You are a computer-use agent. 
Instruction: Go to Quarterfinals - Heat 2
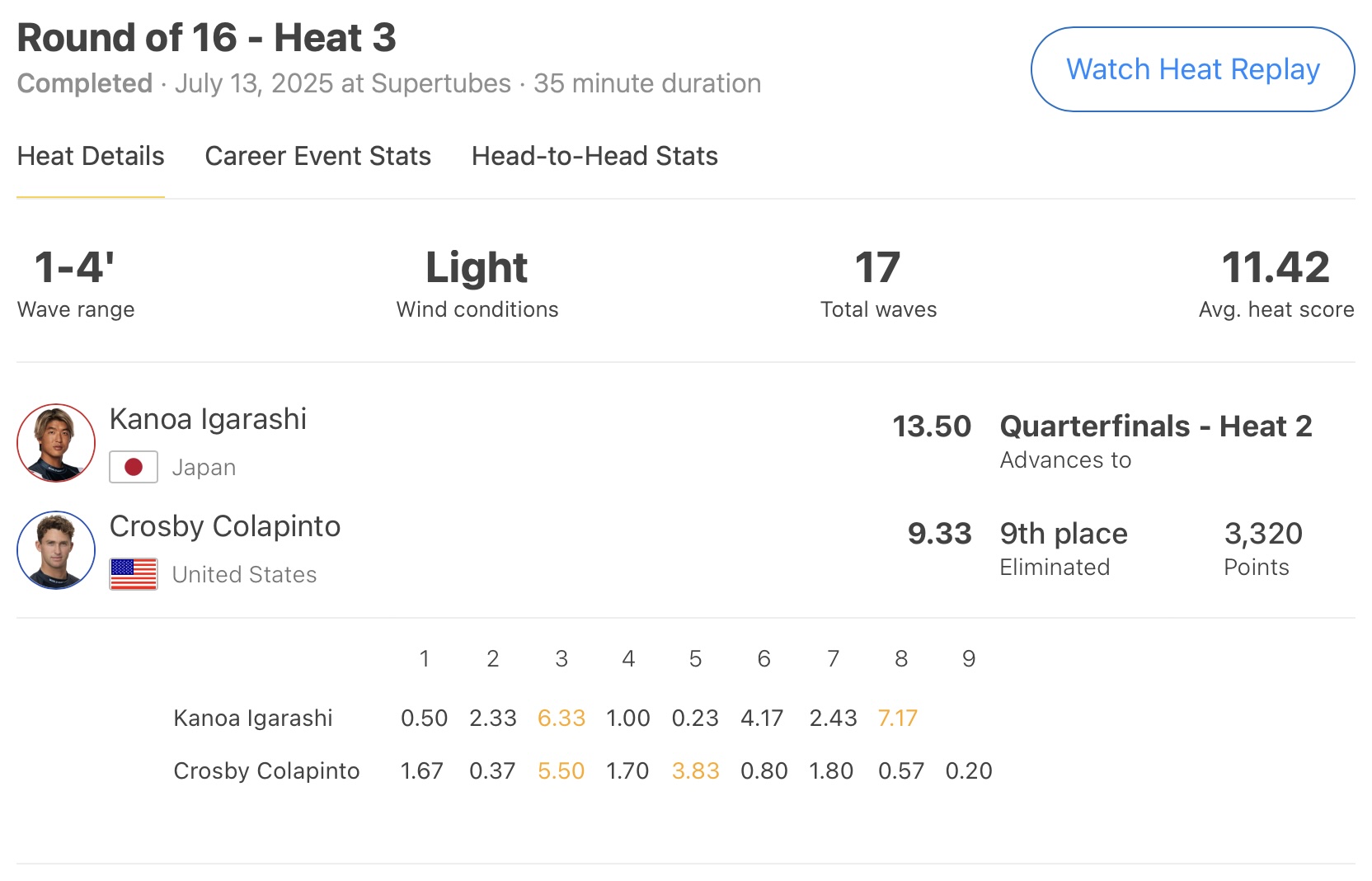(x=1155, y=426)
